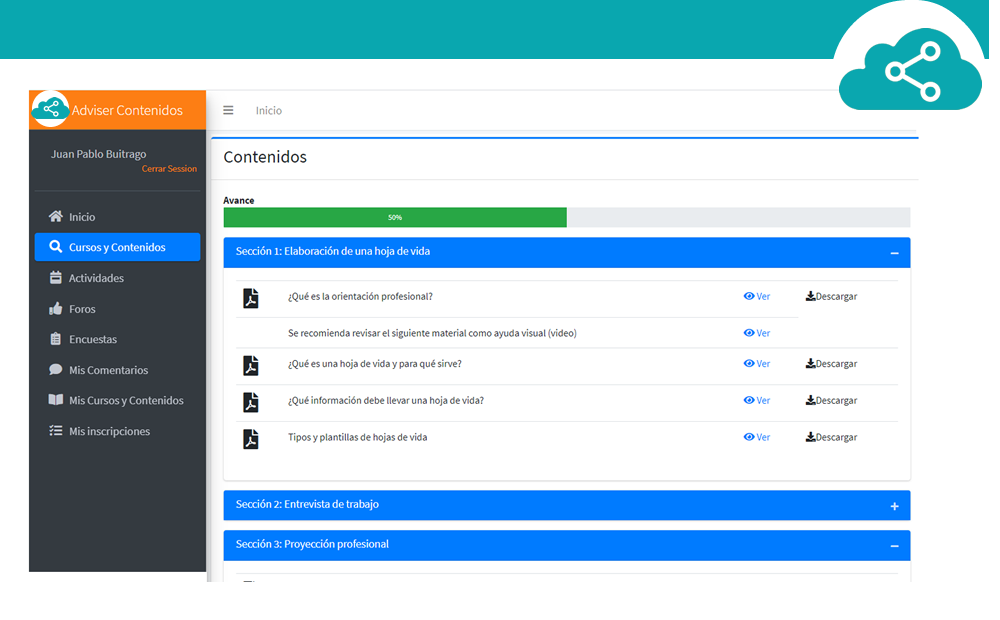Download ¿Qué es la orientación profesional? file

pos(831,297)
